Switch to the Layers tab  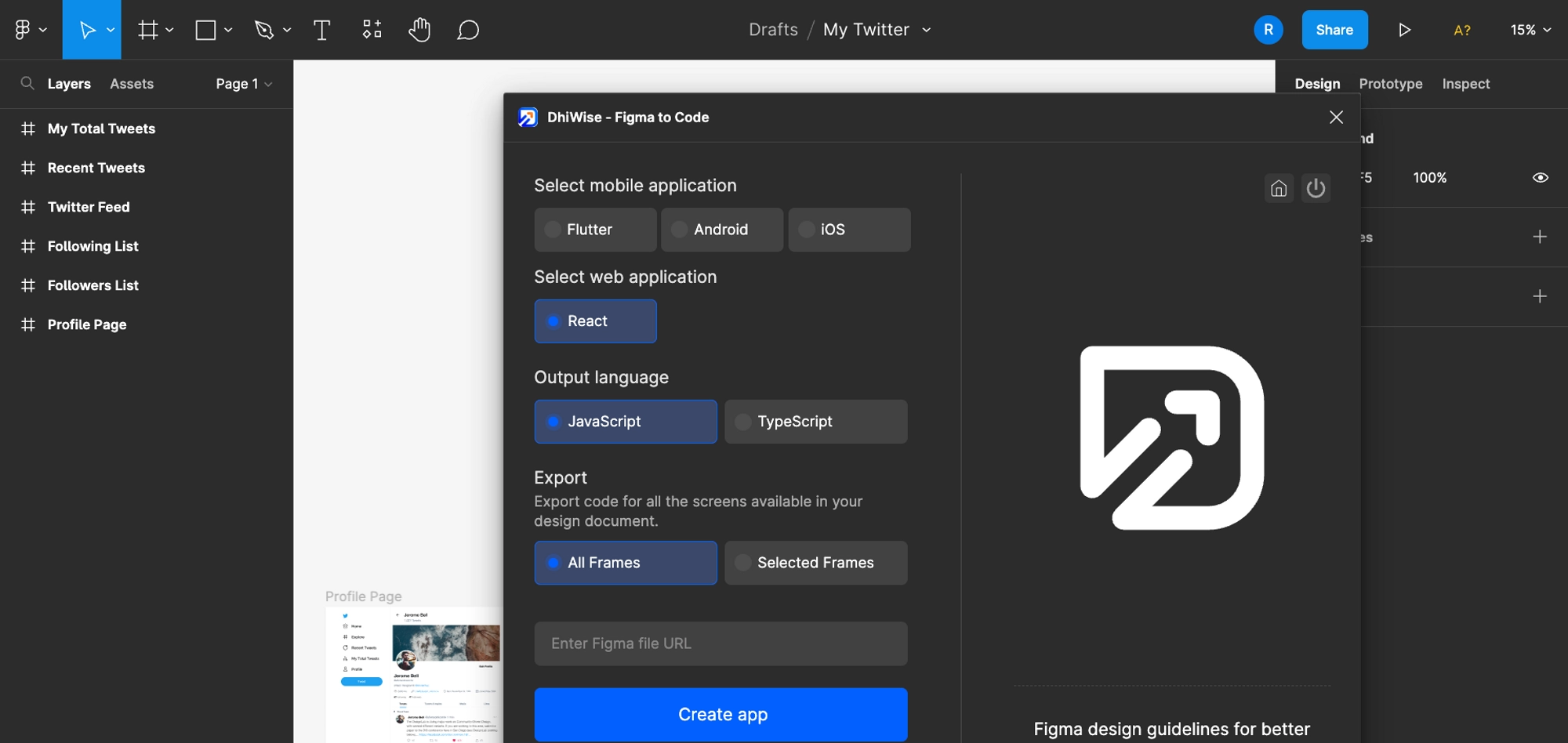(x=69, y=84)
